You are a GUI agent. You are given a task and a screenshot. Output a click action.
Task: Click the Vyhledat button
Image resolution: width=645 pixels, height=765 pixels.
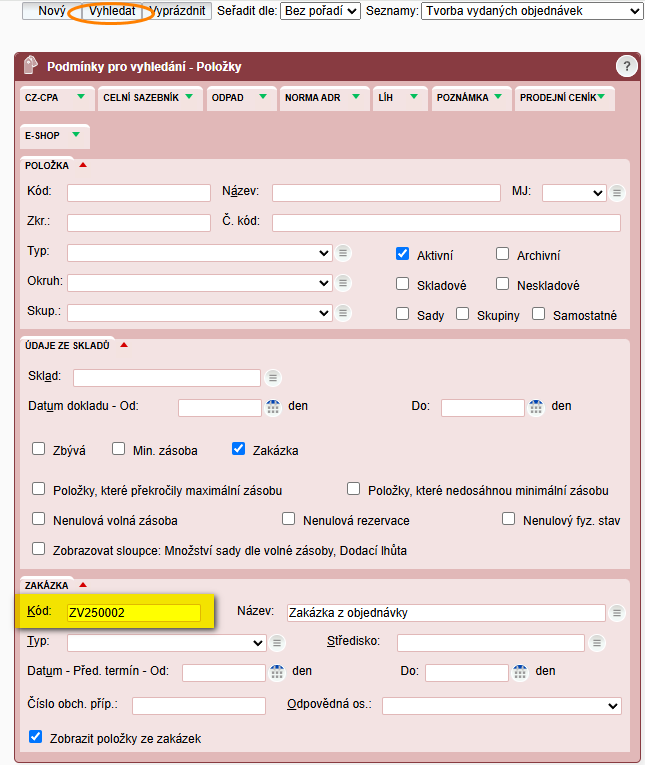pyautogui.click(x=112, y=11)
